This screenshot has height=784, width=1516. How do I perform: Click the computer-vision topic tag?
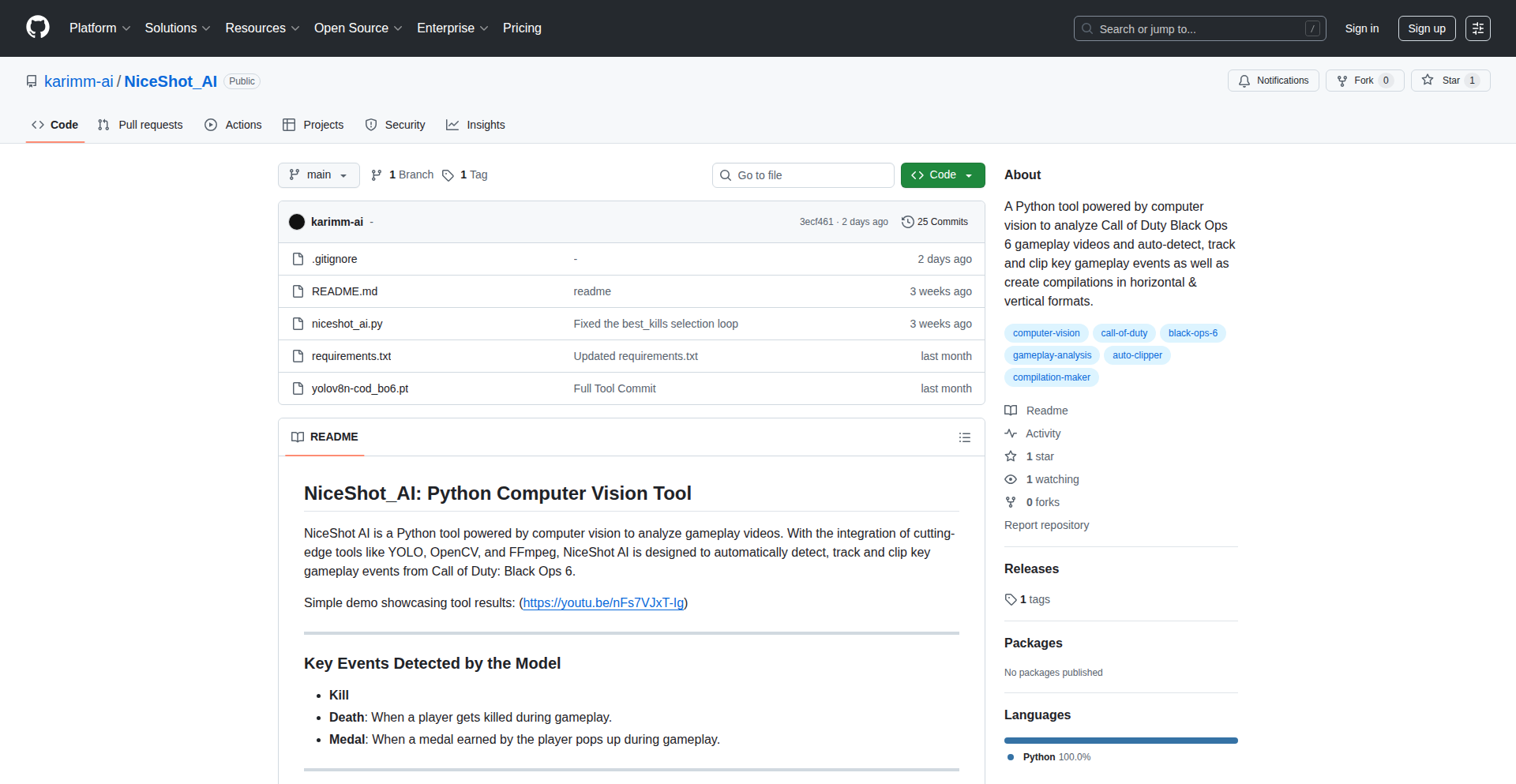1045,333
